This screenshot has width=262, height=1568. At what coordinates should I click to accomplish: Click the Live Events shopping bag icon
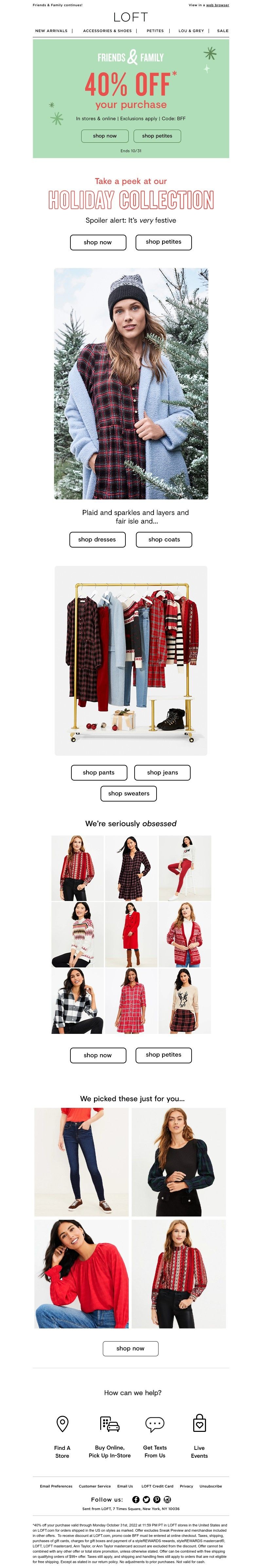(199, 1423)
